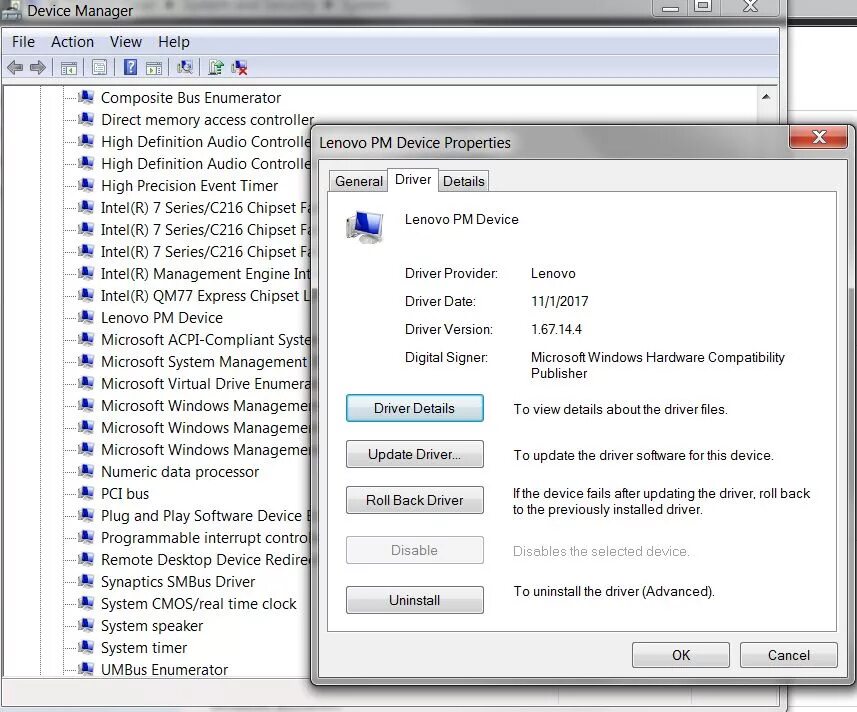The width and height of the screenshot is (857, 712).
Task: Click the Digital Signer publisher text
Action: pyautogui.click(x=658, y=365)
